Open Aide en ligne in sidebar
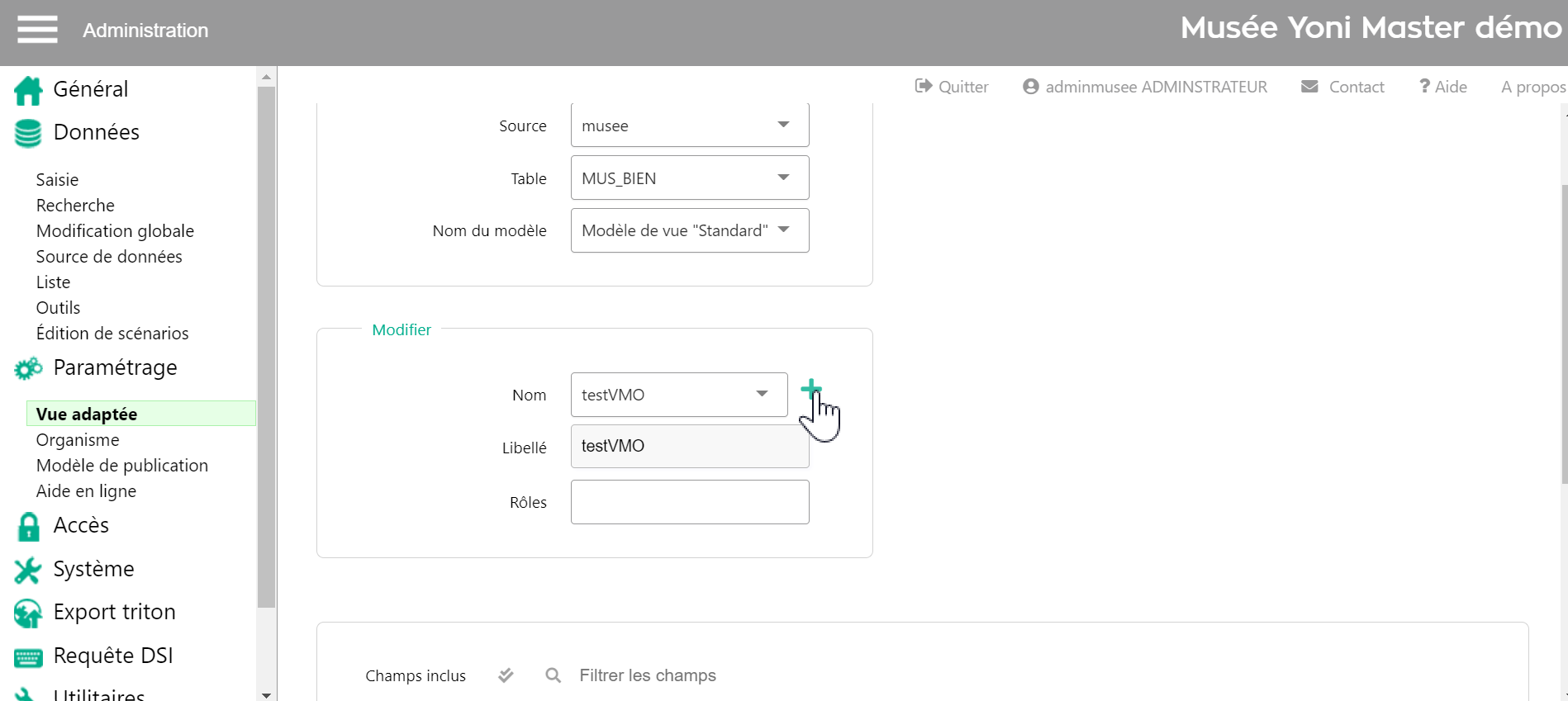The height and width of the screenshot is (701, 1568). click(86, 490)
